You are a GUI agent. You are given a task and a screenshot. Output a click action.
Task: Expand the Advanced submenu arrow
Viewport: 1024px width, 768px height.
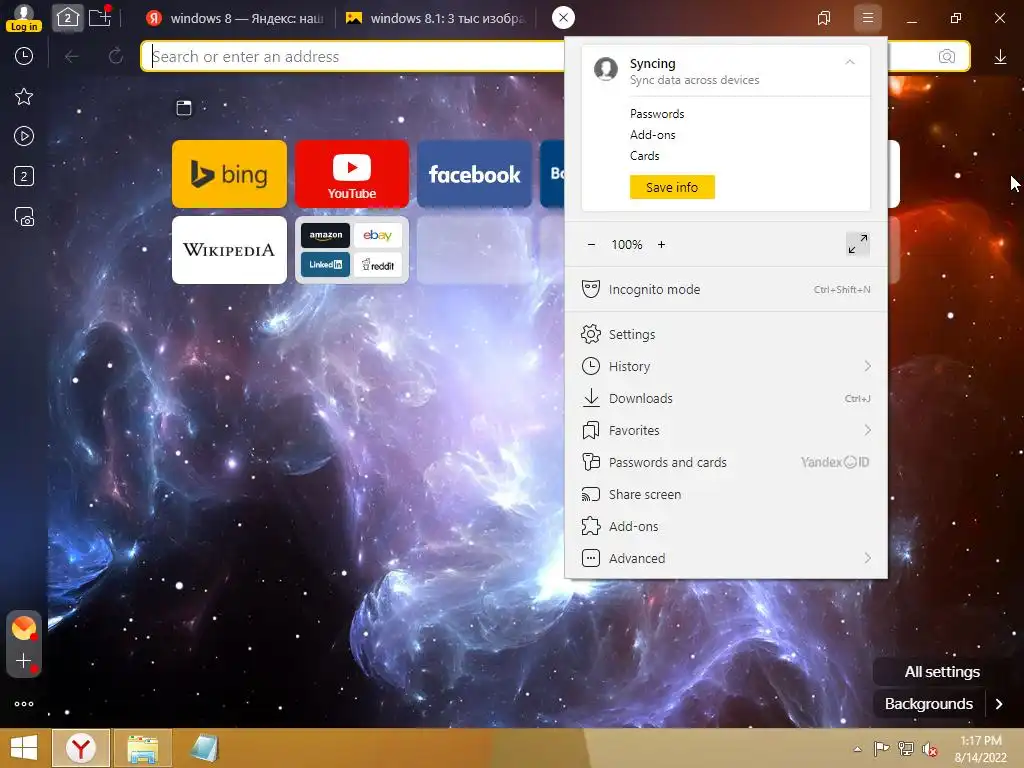point(867,558)
